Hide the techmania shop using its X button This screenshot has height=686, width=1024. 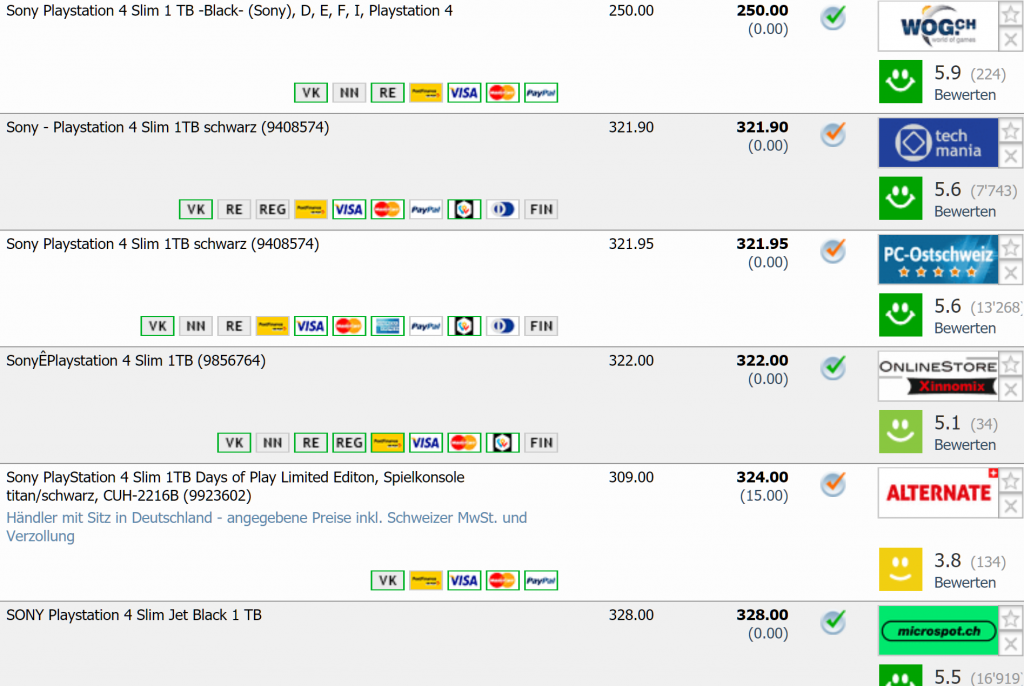coord(1011,156)
